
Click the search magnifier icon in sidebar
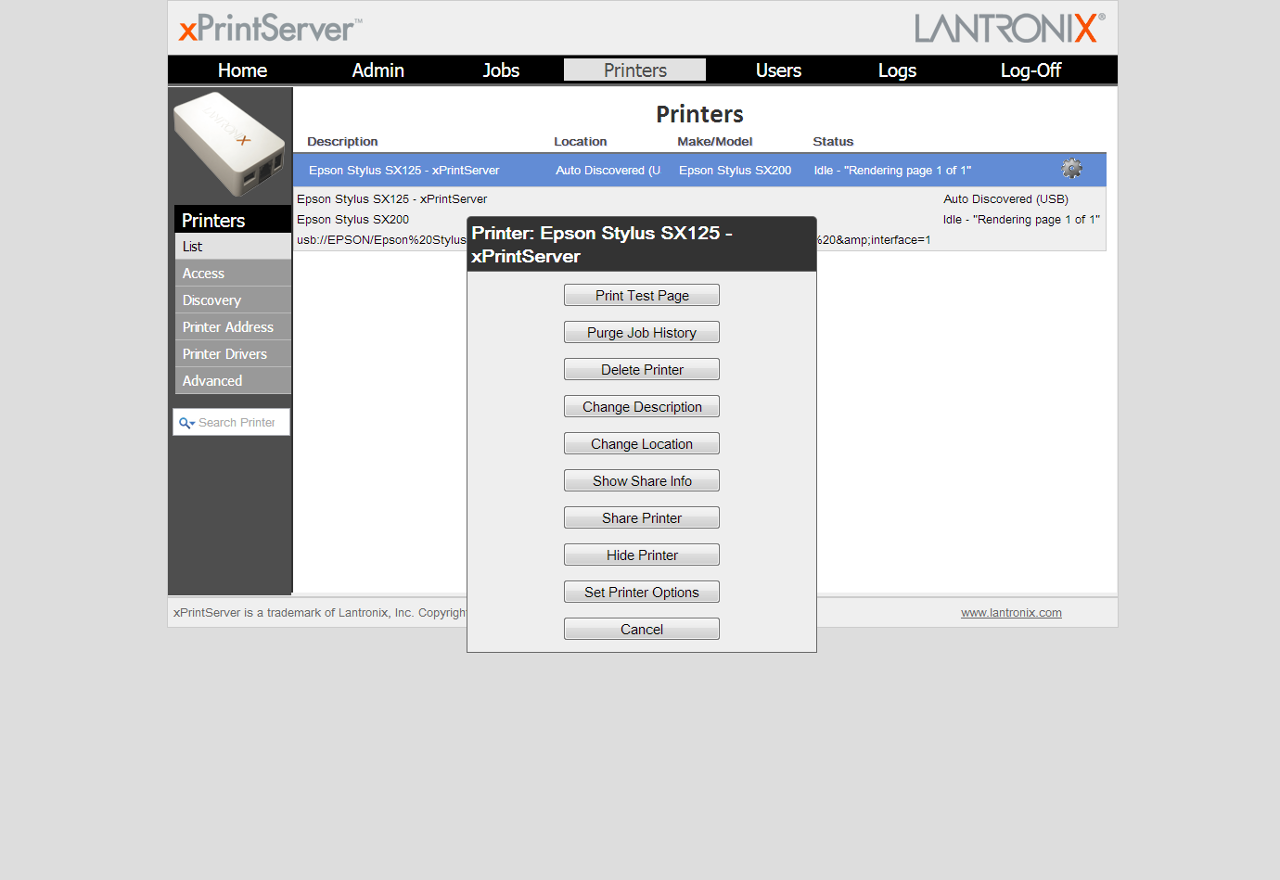186,423
